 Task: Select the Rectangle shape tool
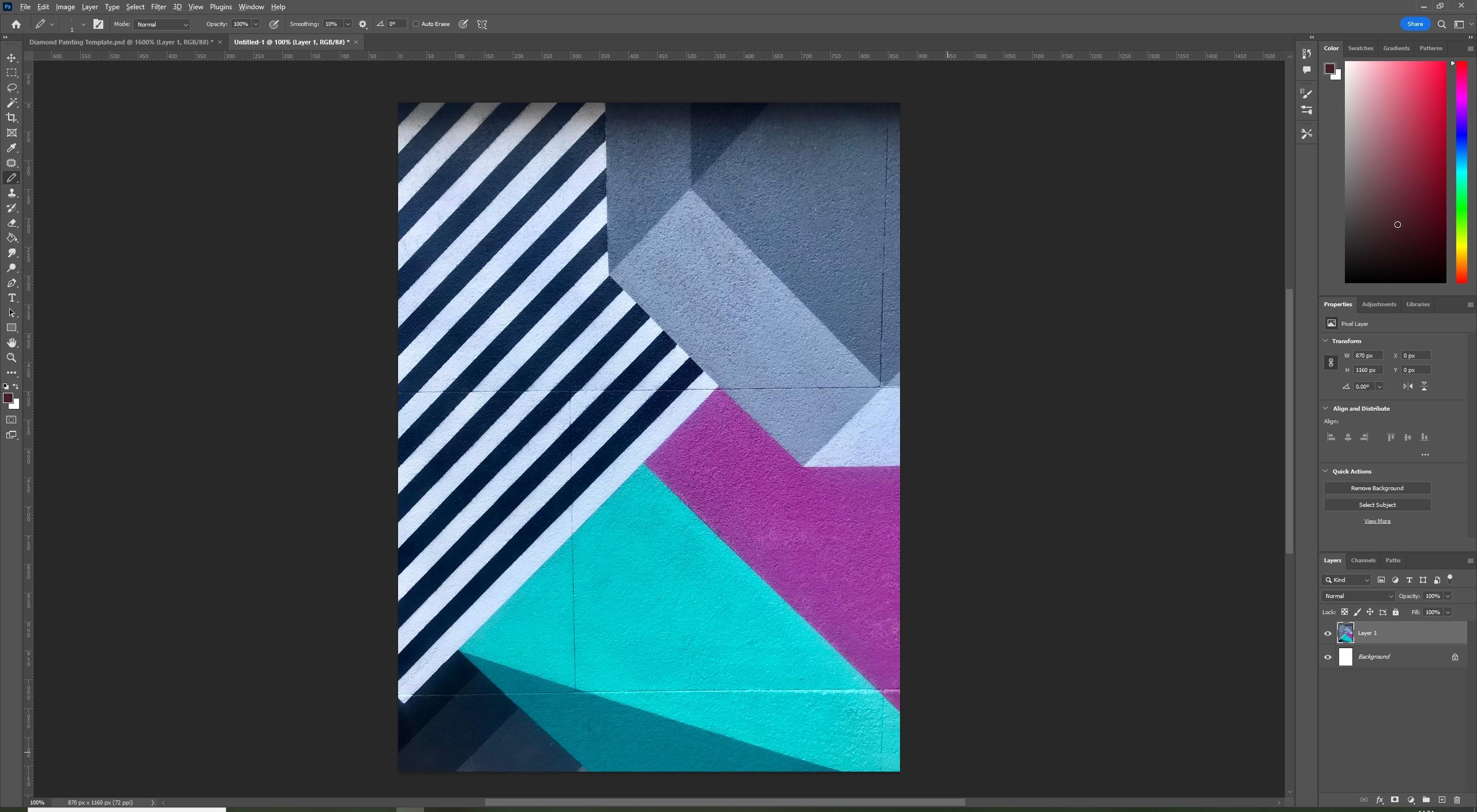12,328
